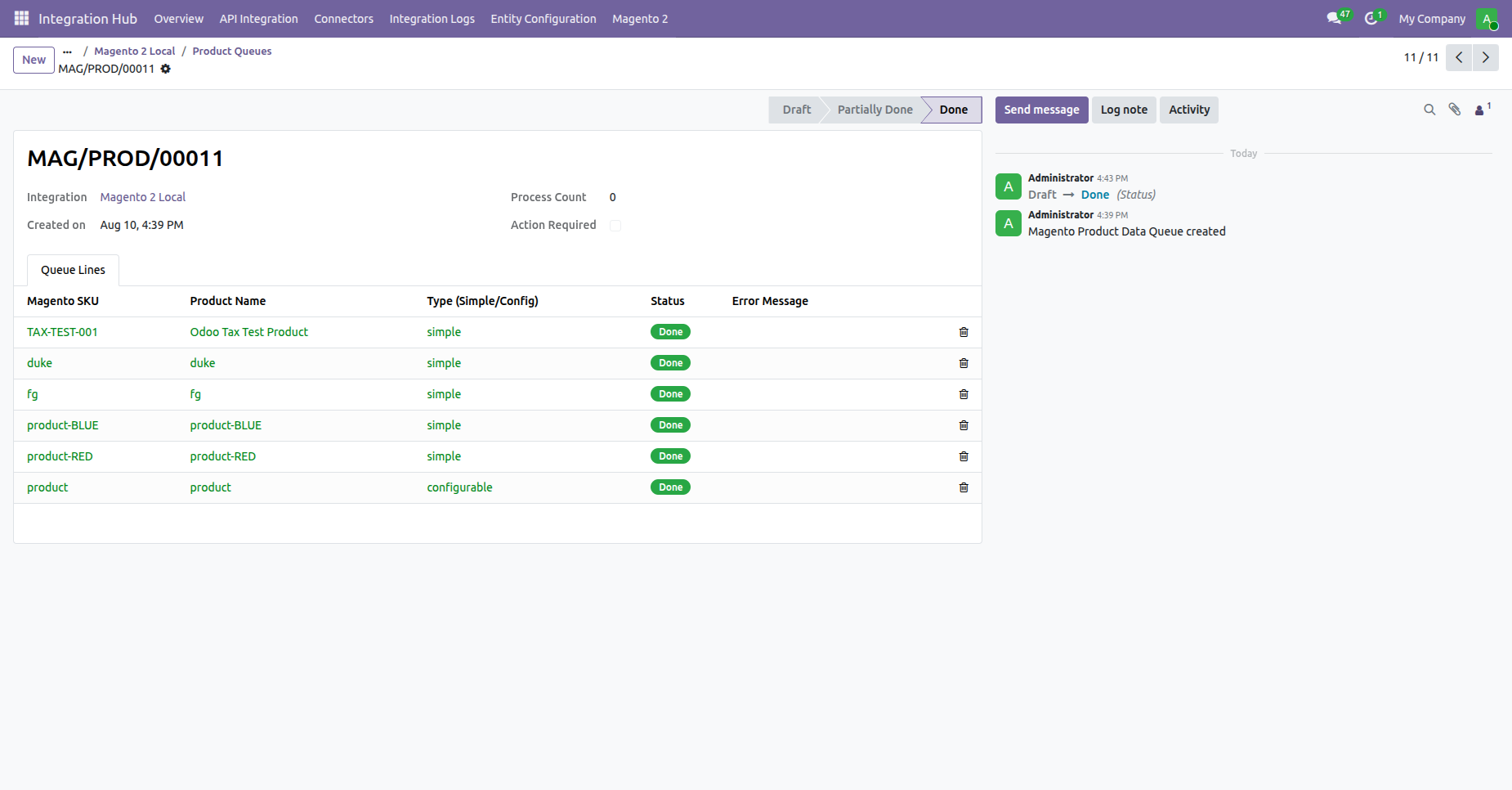Select Queue Lines tab
Viewport: 1512px width, 790px height.
tap(74, 270)
